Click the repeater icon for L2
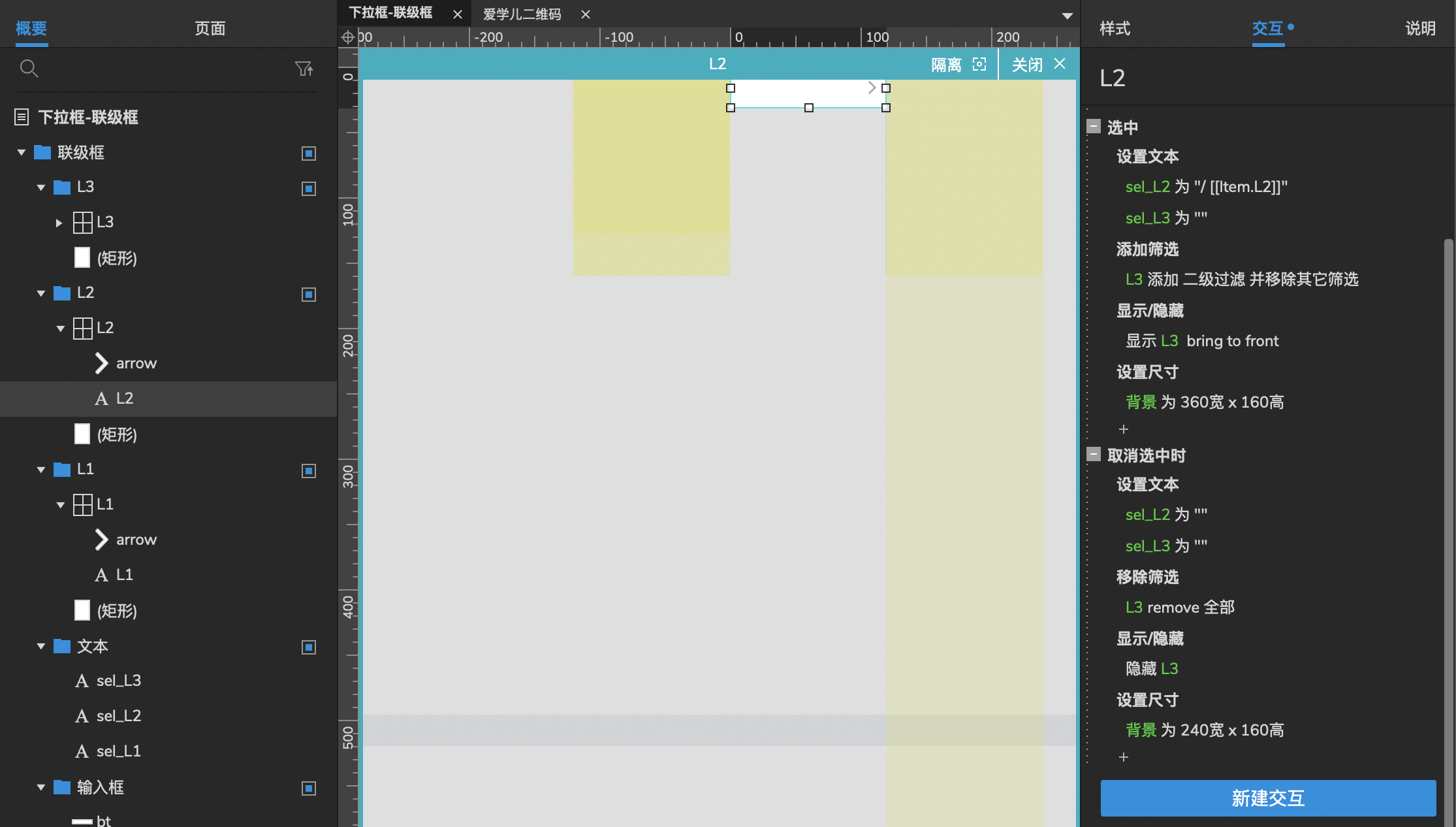 pos(82,328)
